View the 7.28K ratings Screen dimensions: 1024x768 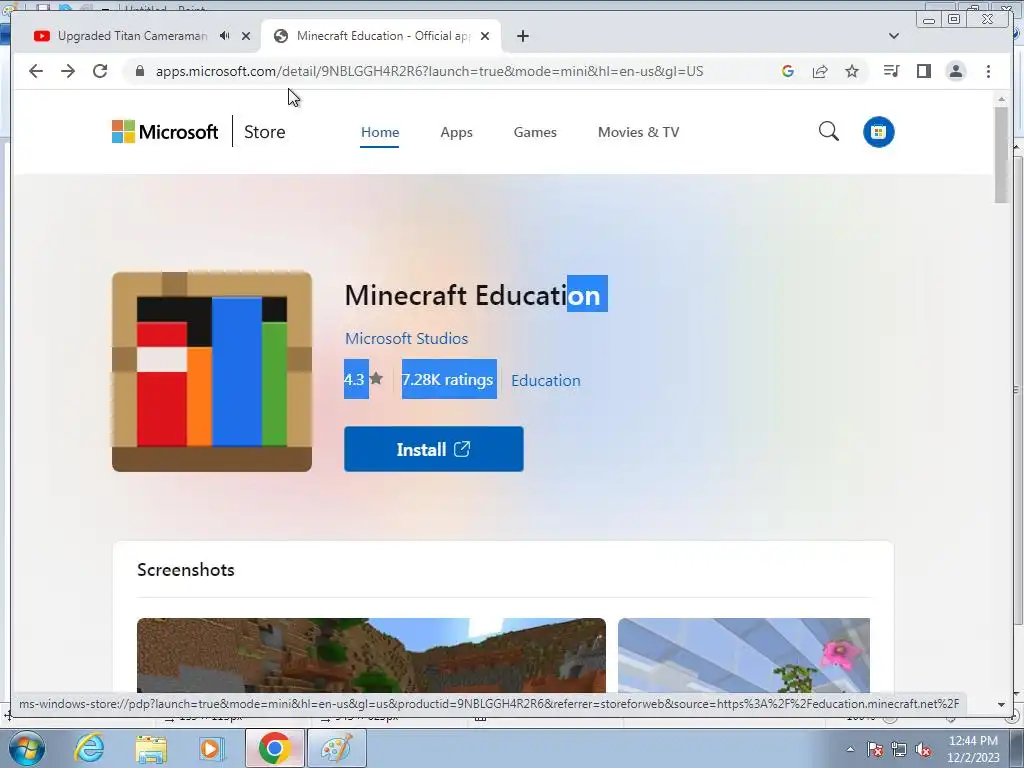449,379
